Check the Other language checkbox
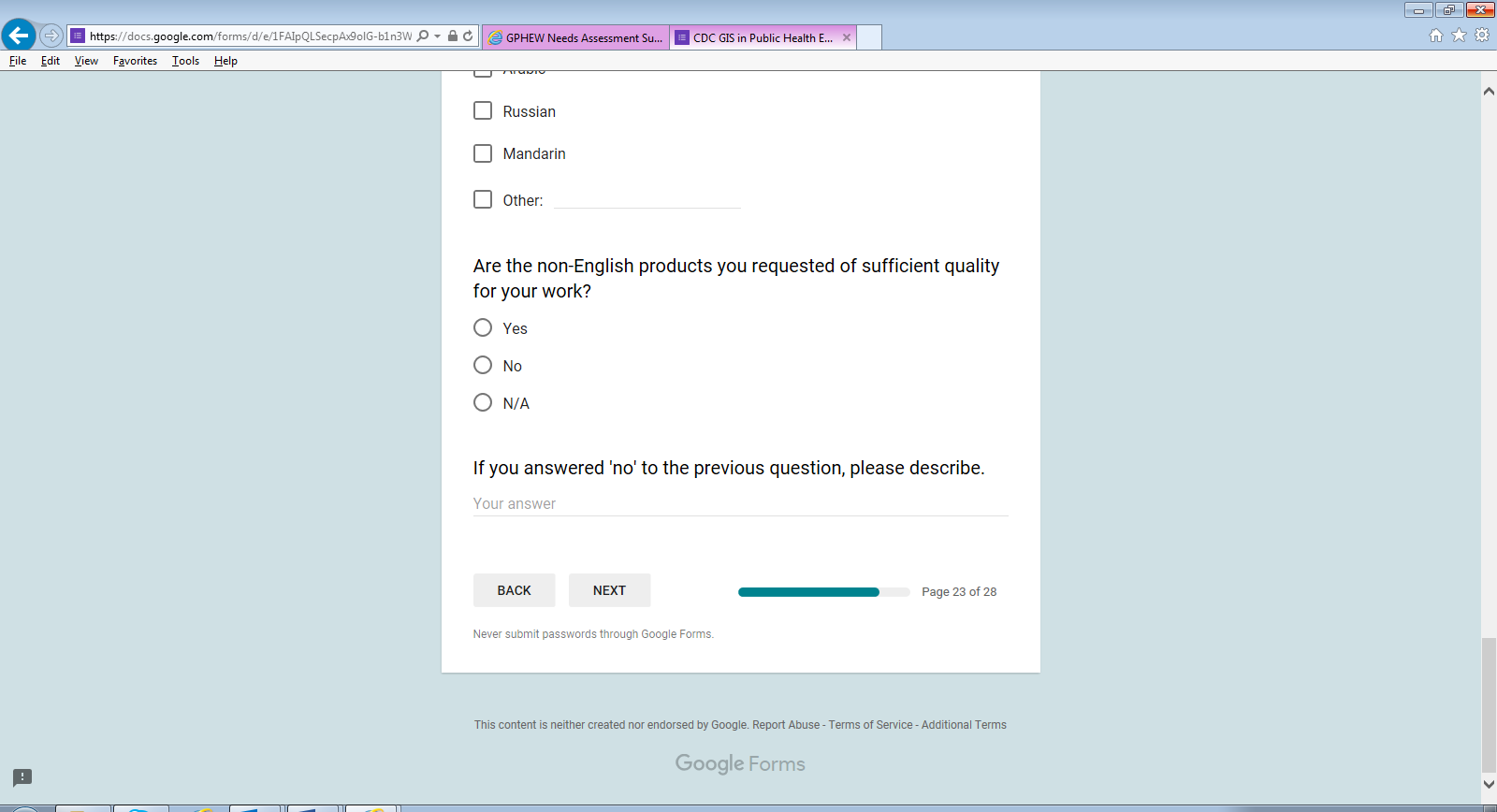This screenshot has height=812, width=1497. (x=483, y=199)
